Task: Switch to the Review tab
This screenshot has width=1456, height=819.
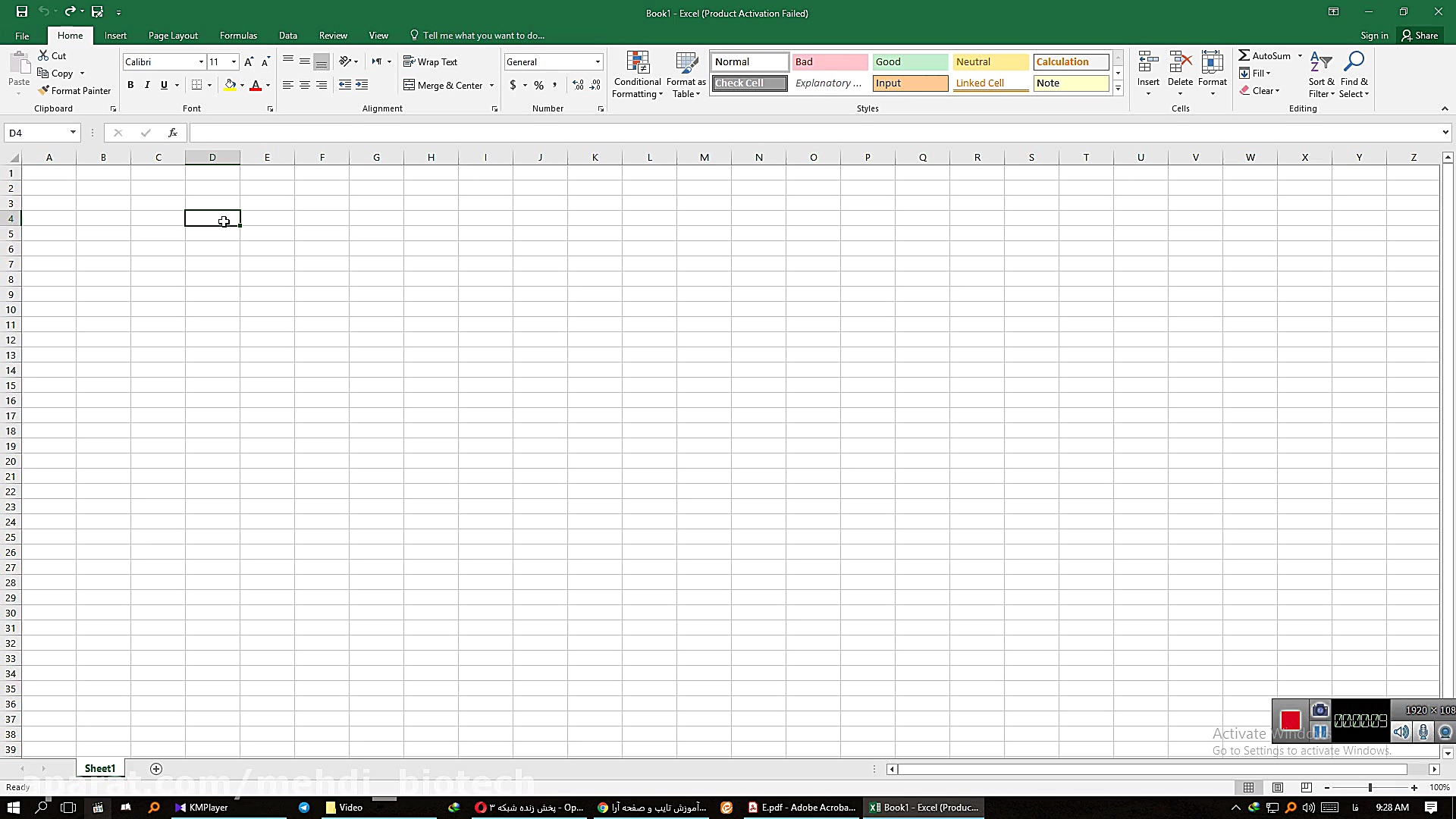Action: 333,36
